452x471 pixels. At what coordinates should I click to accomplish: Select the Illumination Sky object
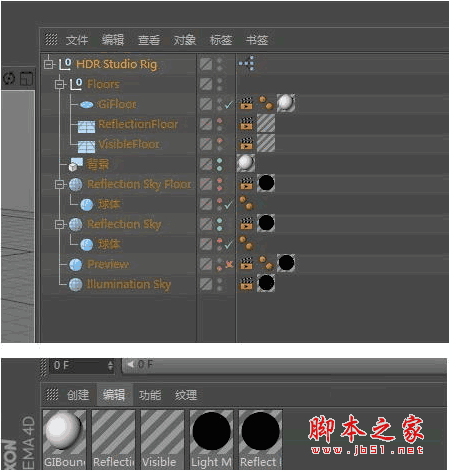pos(129,284)
